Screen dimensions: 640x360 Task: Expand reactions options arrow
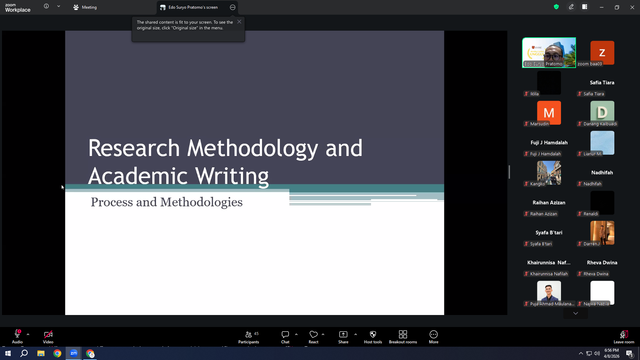[323, 334]
